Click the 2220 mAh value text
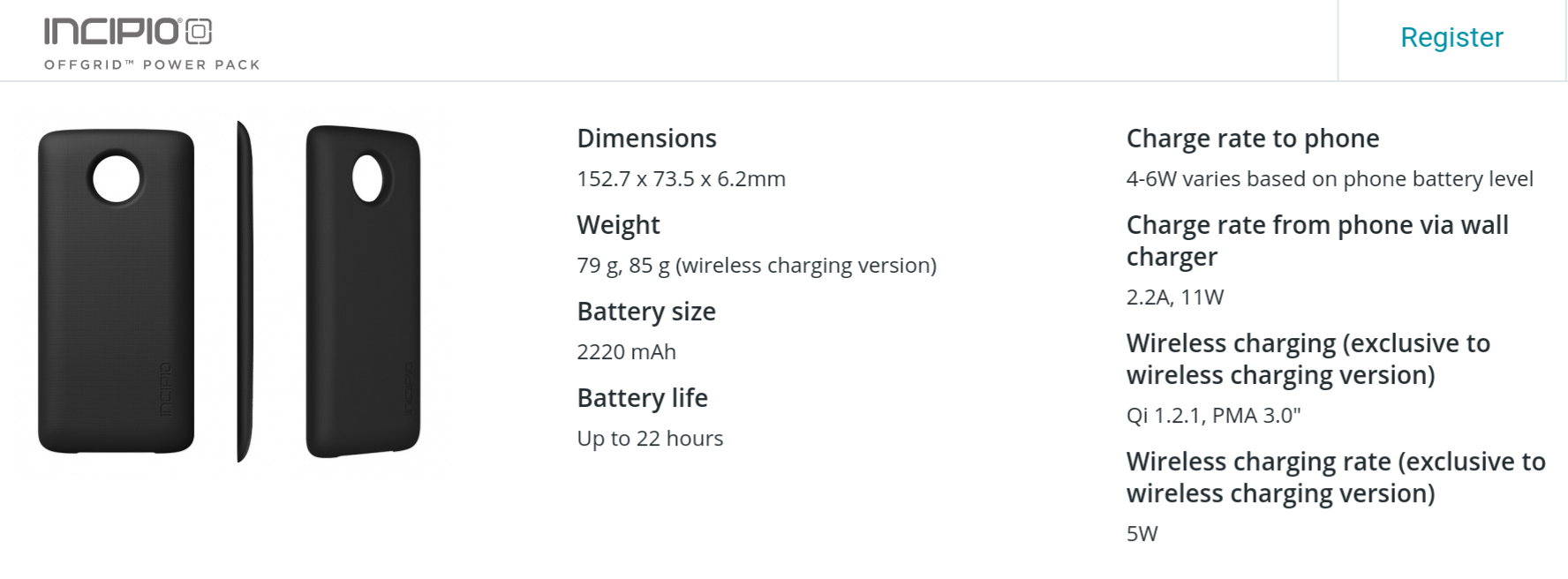 626,352
